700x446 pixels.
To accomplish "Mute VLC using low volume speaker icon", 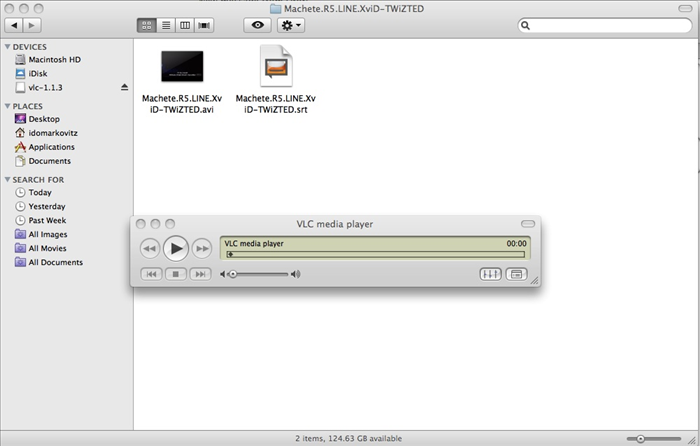I will click(223, 274).
